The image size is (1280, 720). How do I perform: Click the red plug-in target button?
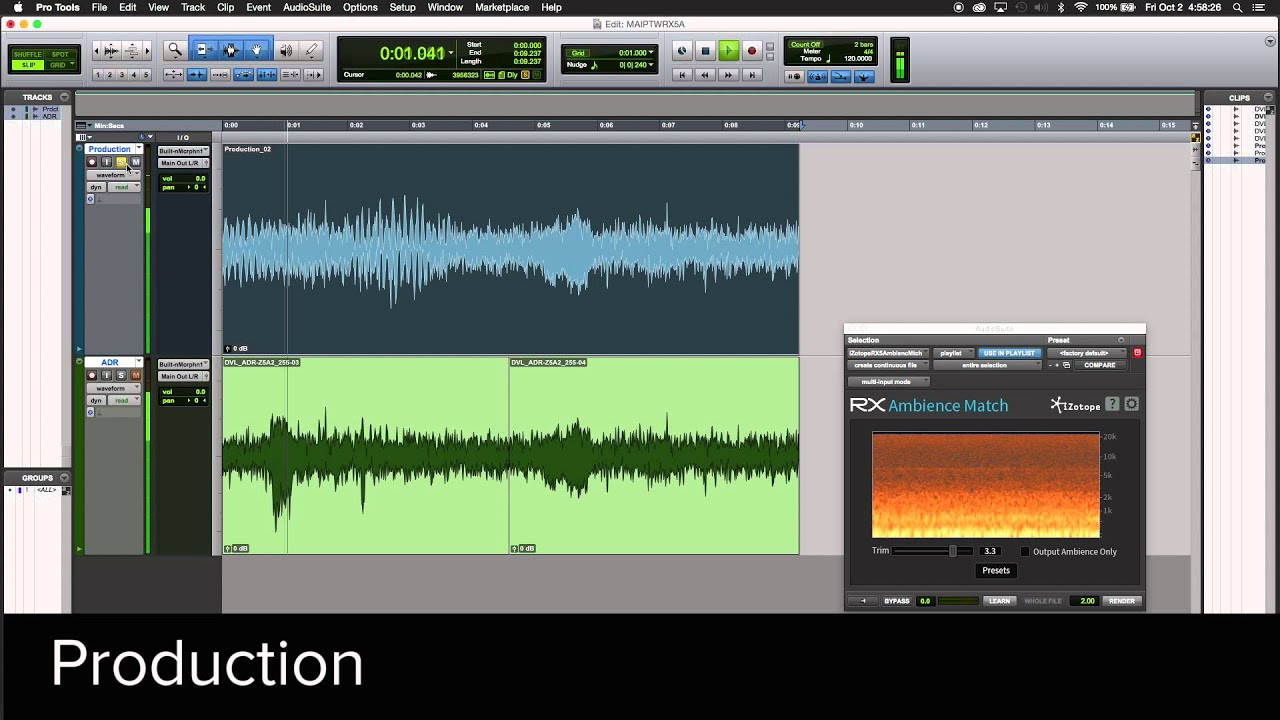1137,353
